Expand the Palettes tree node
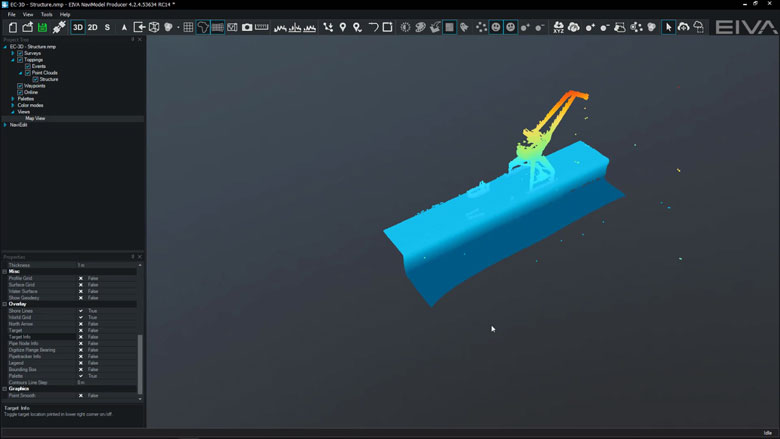The width and height of the screenshot is (780, 439). click(x=13, y=99)
